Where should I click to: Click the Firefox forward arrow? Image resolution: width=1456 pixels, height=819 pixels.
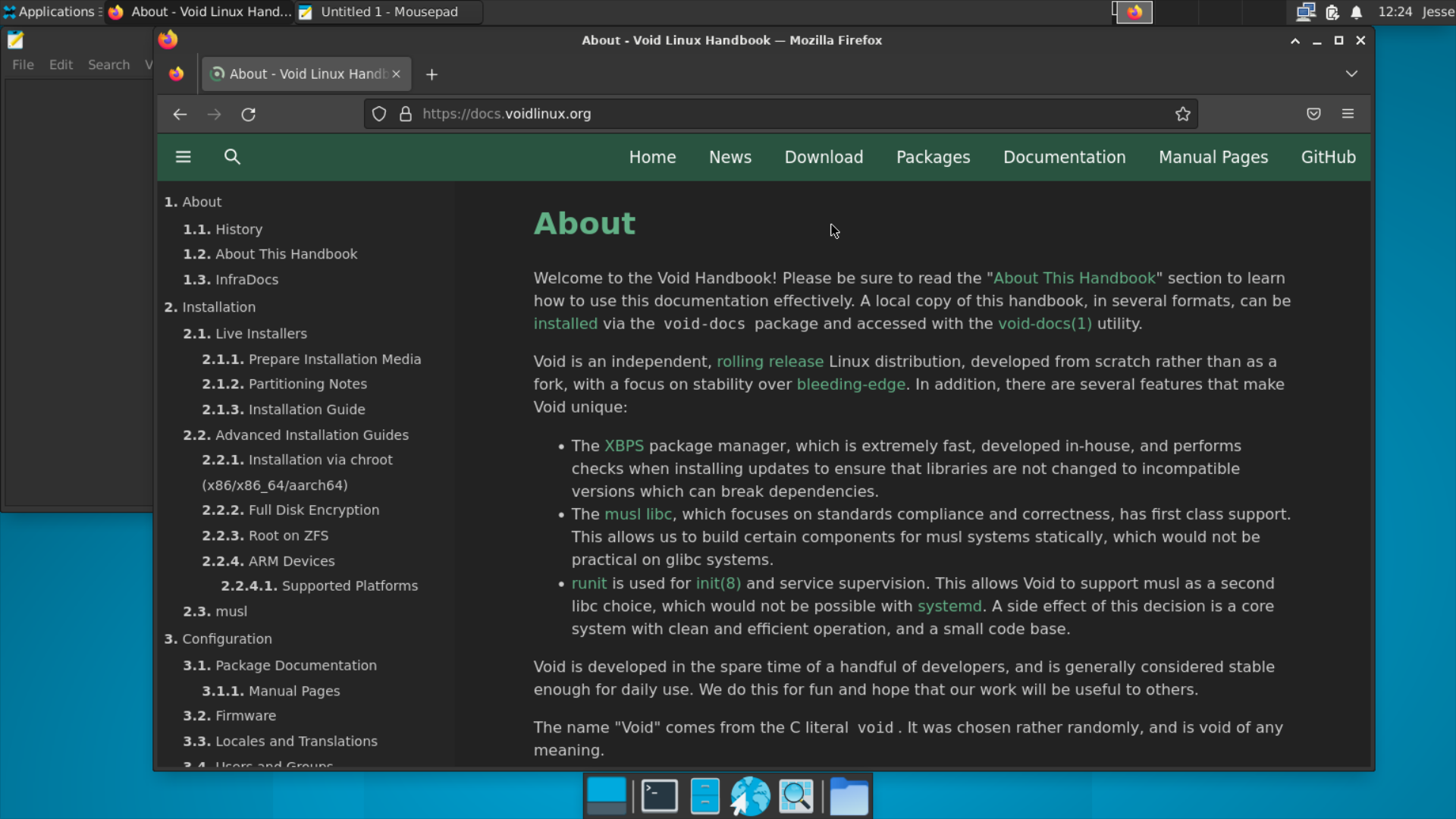[x=214, y=114]
